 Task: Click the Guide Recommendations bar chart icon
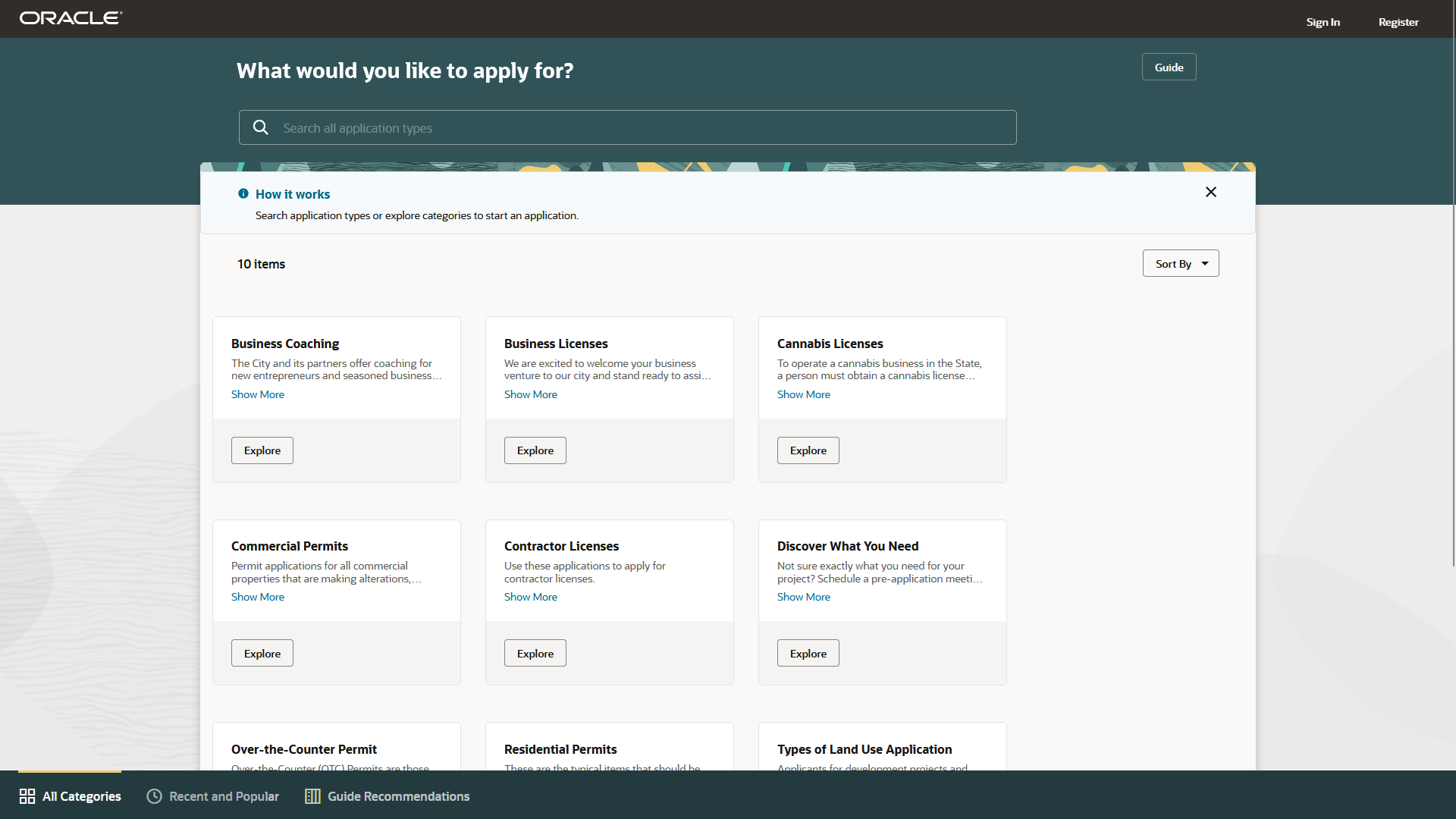[312, 796]
